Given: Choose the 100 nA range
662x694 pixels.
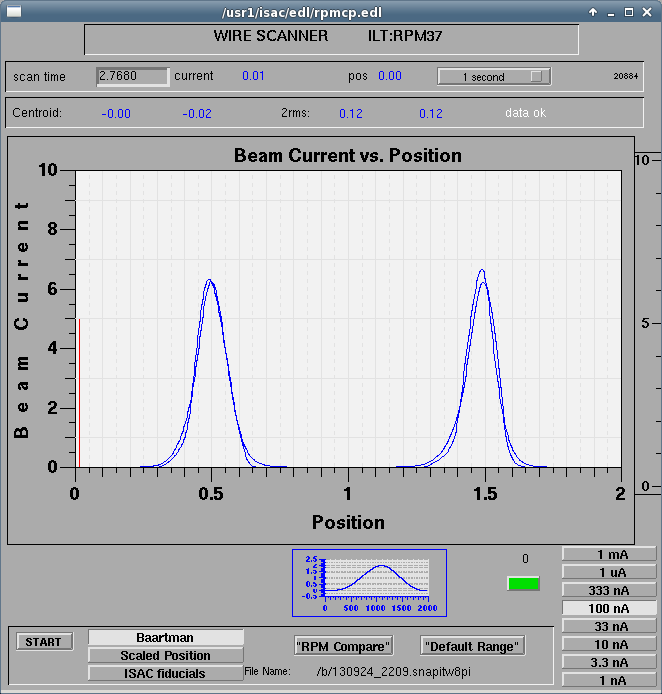Looking at the screenshot, I should point(609,608).
